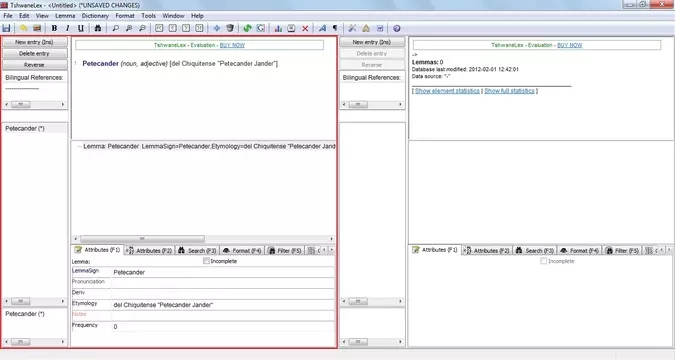Open the Dictionary menu
The image size is (675, 360).
(x=95, y=16)
